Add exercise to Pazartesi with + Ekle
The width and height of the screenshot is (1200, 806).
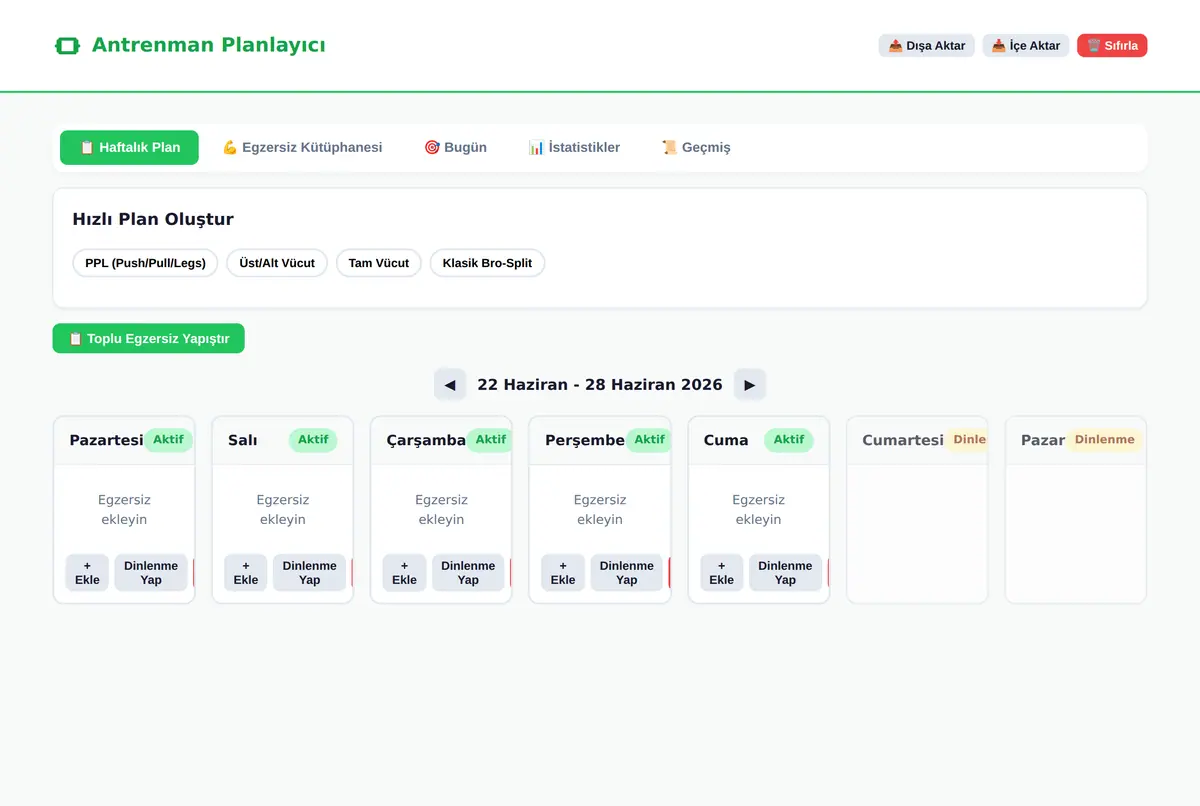87,573
